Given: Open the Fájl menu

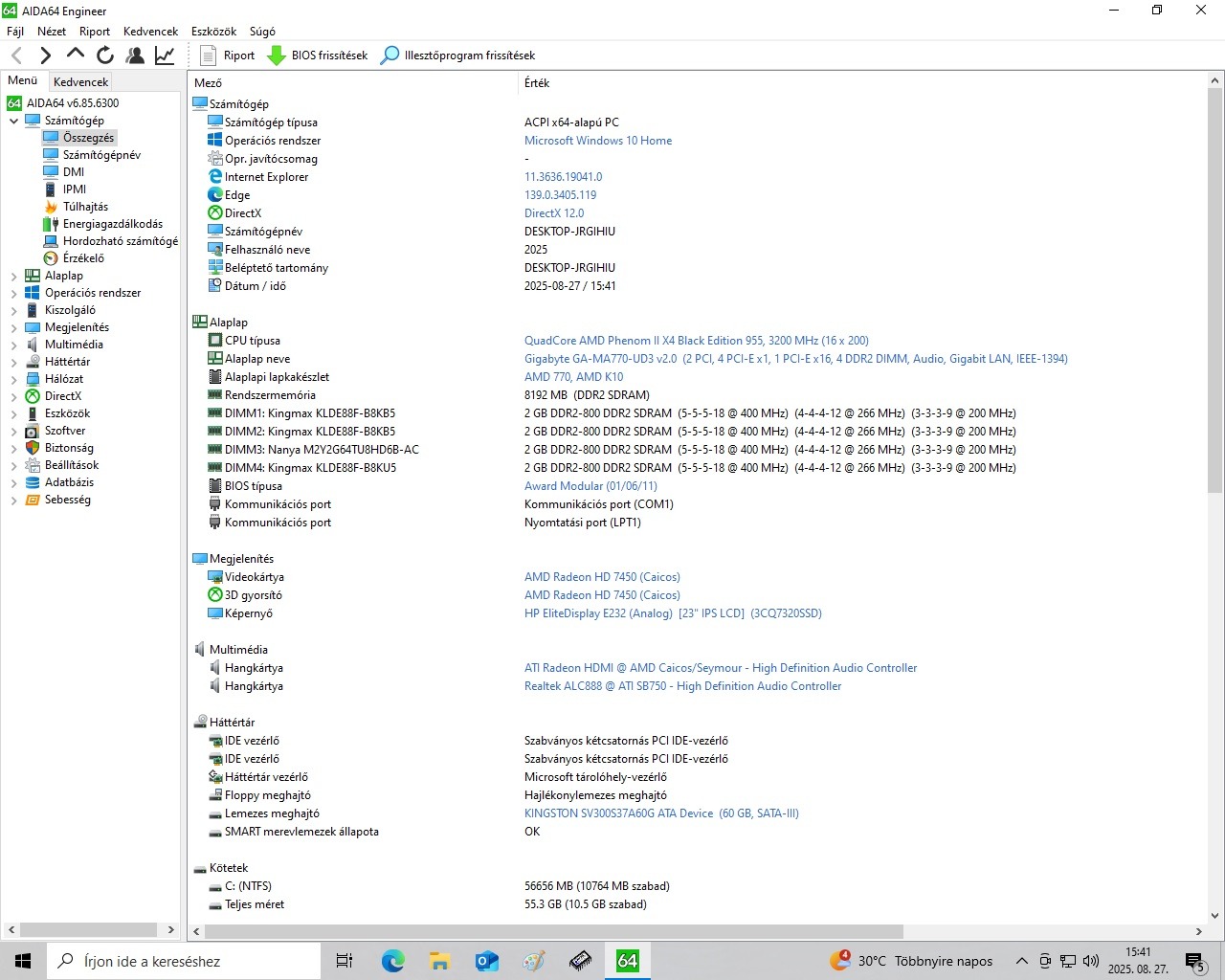Looking at the screenshot, I should [x=15, y=32].
